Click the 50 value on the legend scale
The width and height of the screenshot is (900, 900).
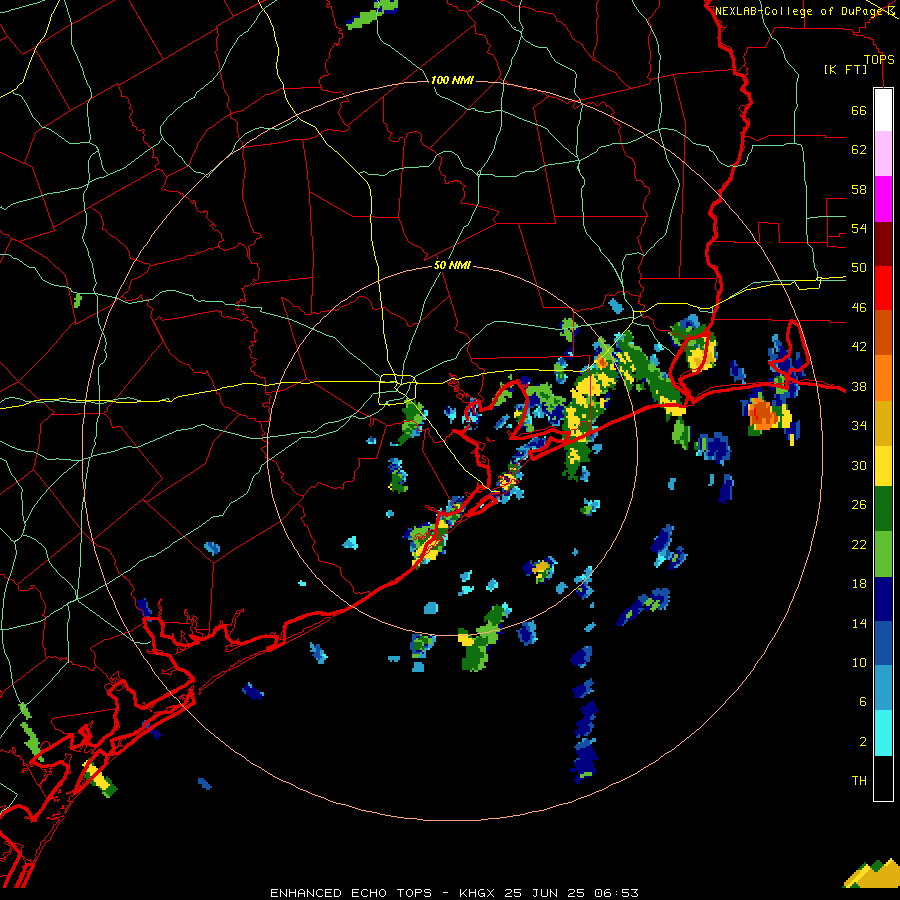click(859, 268)
